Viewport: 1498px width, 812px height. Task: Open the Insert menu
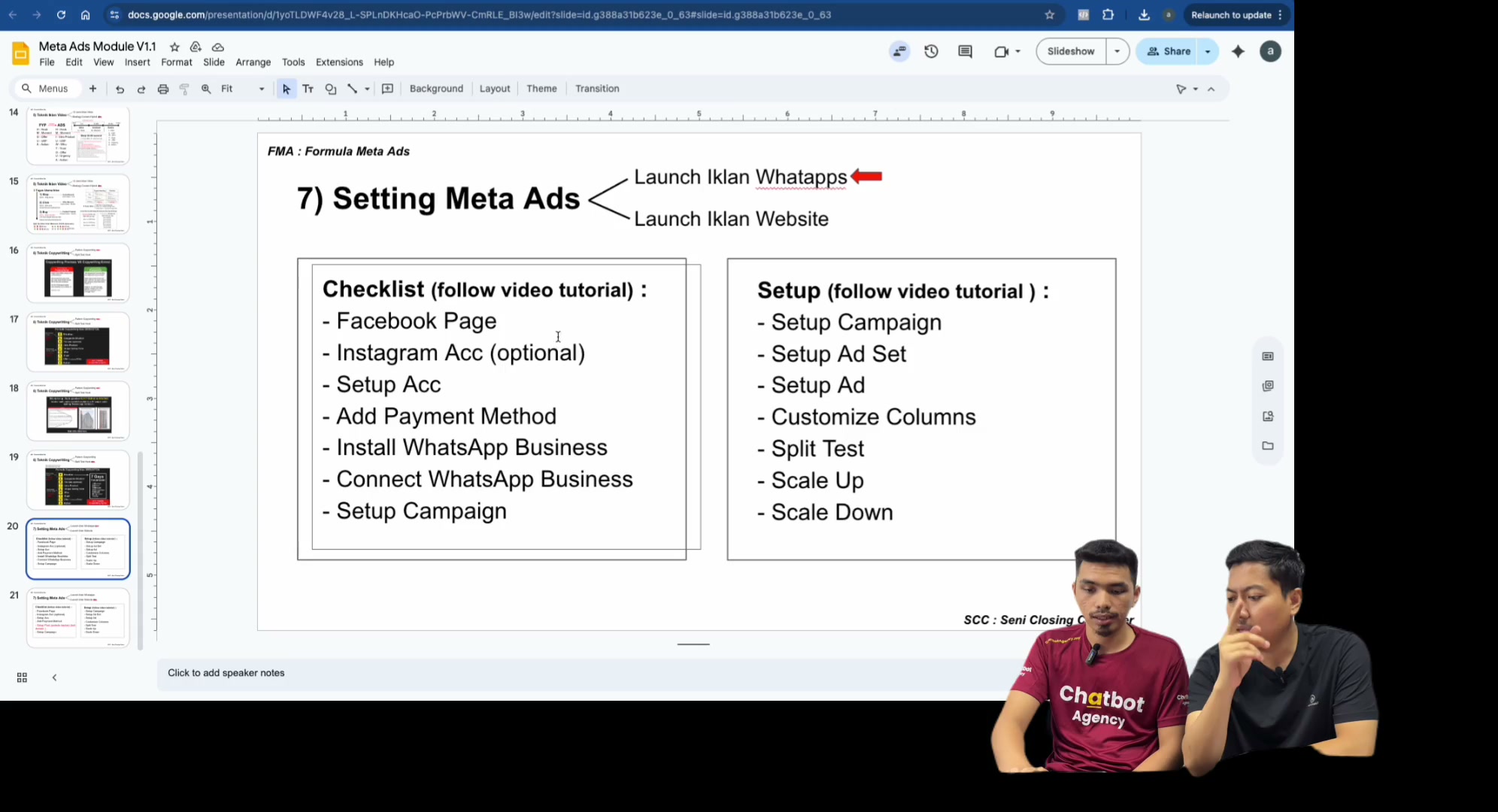click(x=137, y=62)
